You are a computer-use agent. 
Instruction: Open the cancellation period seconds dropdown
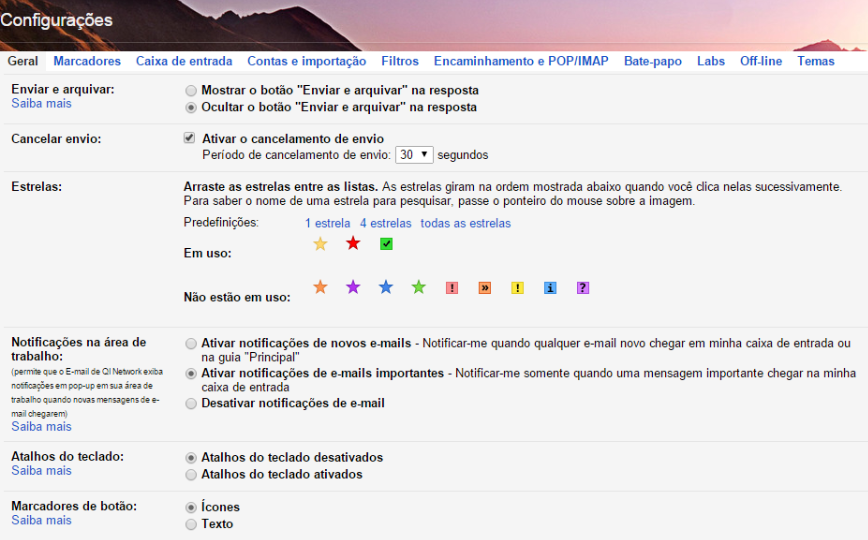[414, 155]
